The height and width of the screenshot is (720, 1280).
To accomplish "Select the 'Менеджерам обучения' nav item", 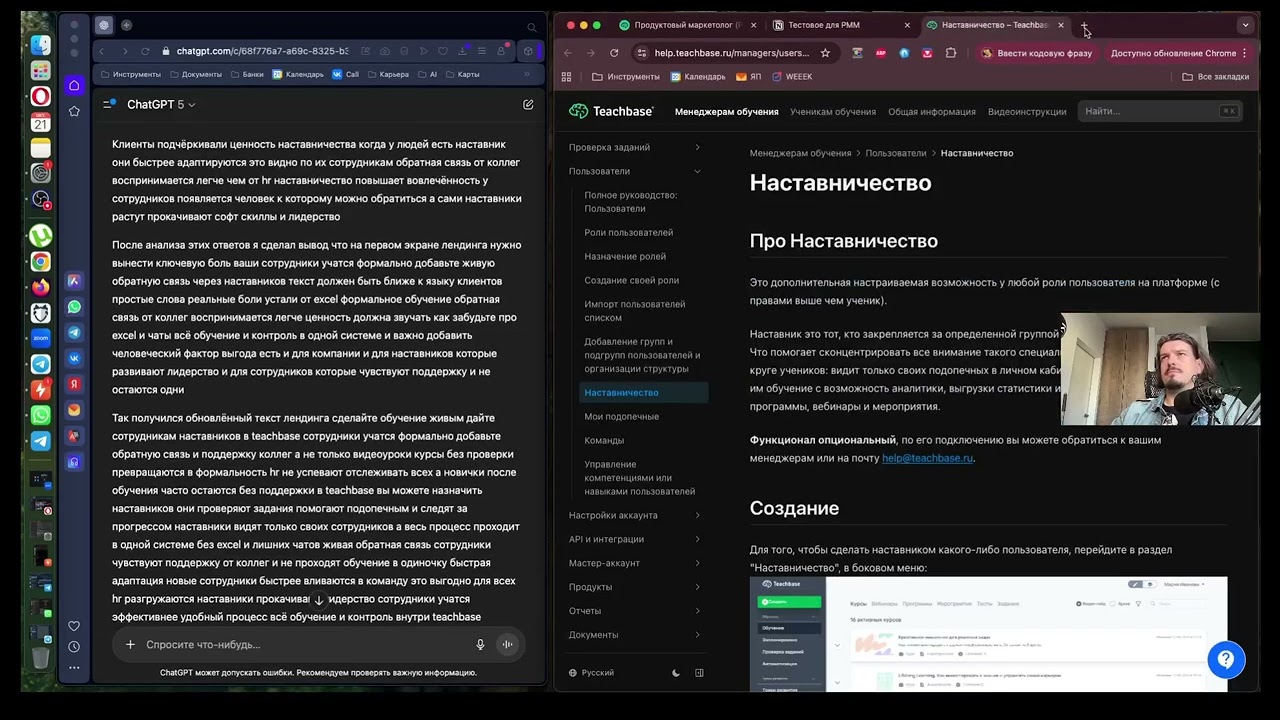I will [727, 112].
